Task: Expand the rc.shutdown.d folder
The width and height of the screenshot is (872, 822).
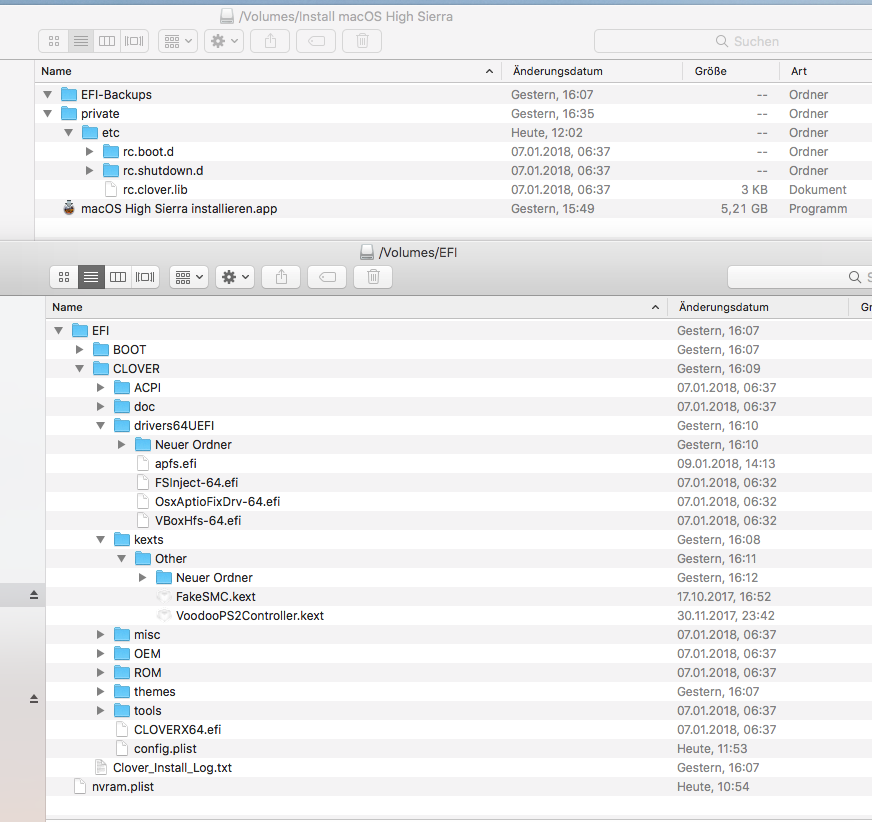Action: [x=90, y=170]
